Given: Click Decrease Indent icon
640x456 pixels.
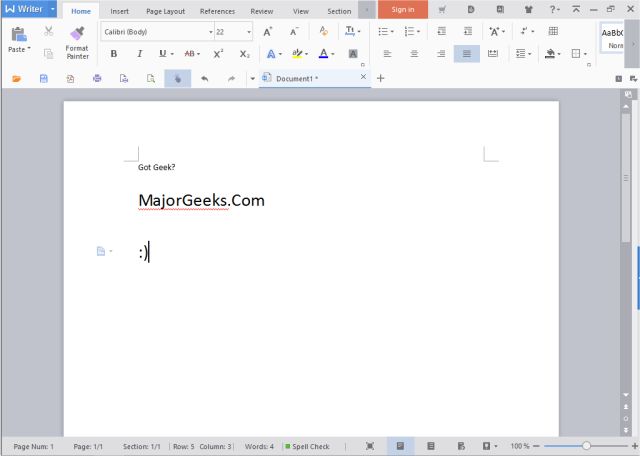Looking at the screenshot, I should point(442,31).
